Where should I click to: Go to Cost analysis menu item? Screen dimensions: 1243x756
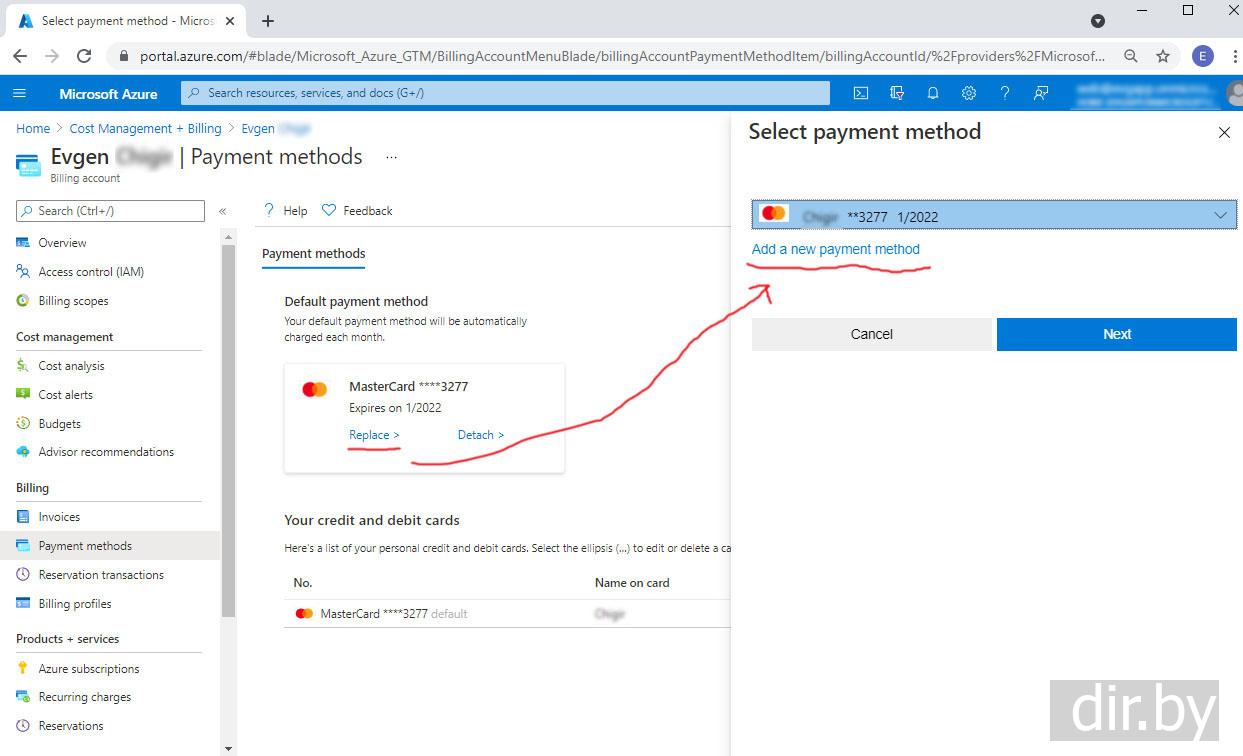pos(71,366)
